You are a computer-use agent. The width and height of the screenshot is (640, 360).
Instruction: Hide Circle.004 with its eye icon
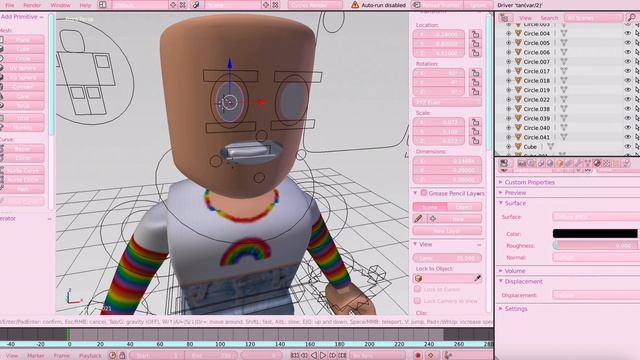coord(628,33)
